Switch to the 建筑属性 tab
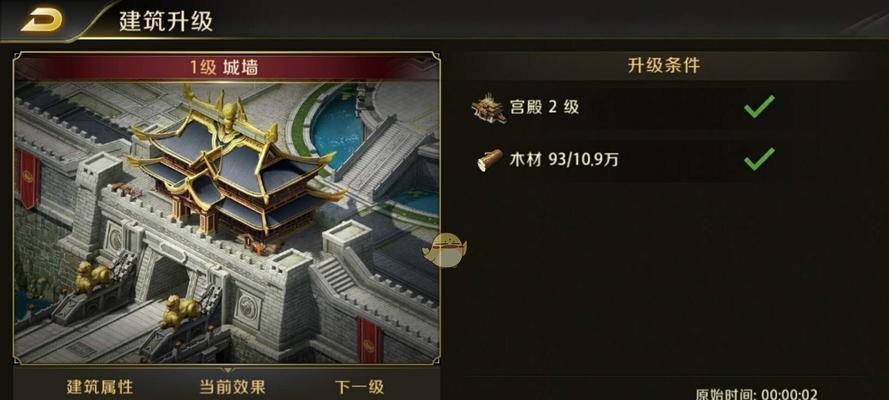 (x=100, y=387)
